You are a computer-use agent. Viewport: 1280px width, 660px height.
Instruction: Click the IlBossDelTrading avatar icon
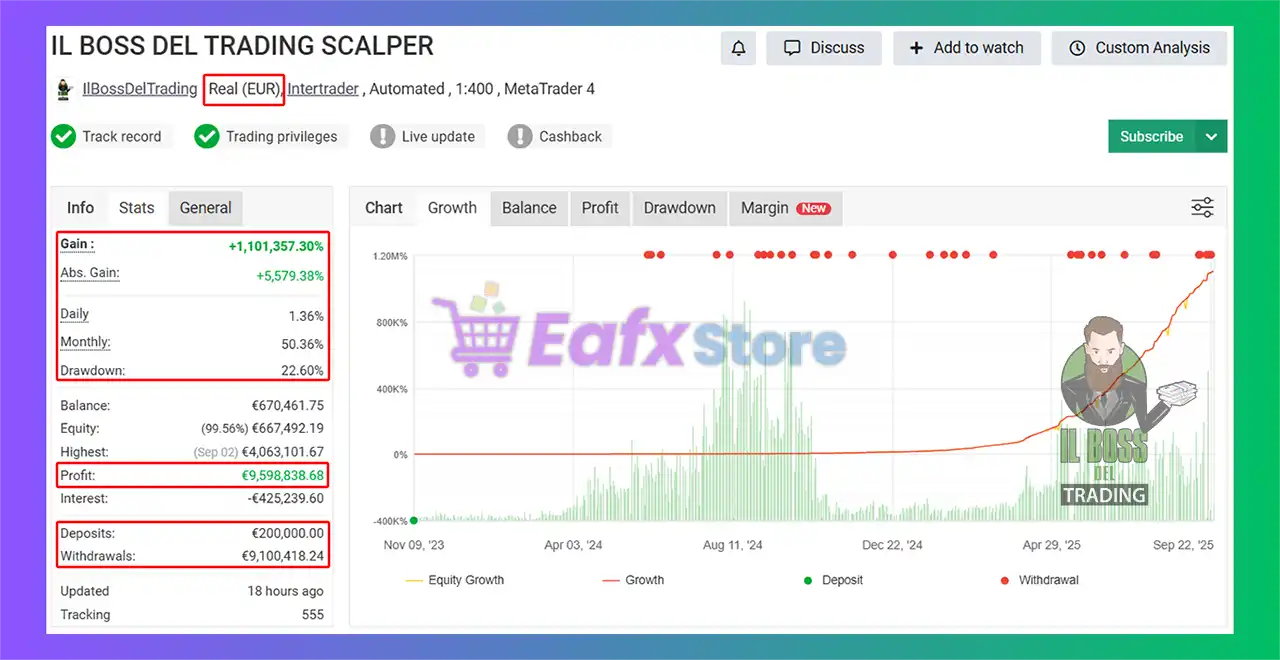[64, 89]
